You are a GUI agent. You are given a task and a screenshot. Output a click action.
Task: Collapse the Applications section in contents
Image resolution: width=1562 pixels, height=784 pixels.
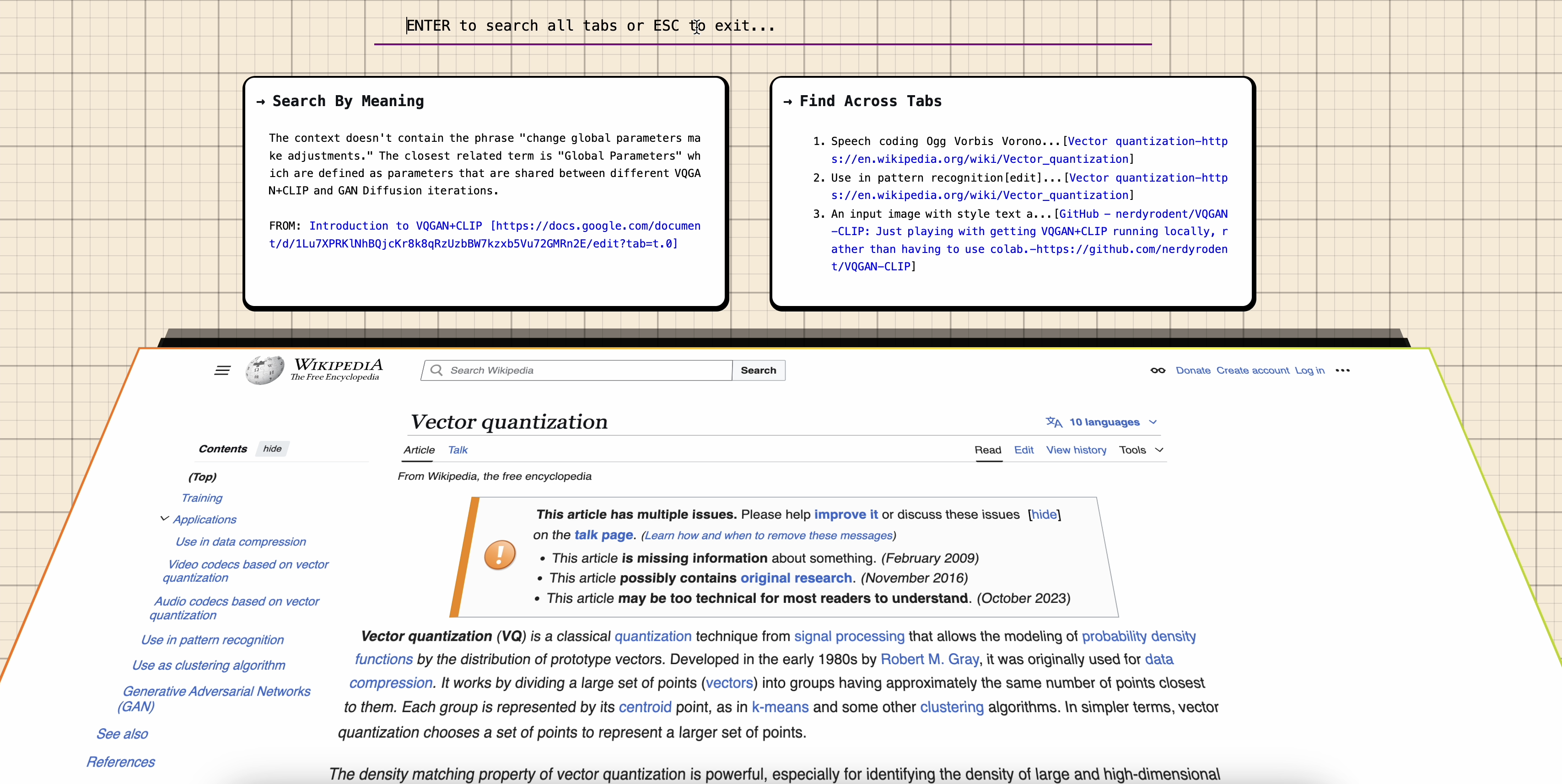click(164, 518)
